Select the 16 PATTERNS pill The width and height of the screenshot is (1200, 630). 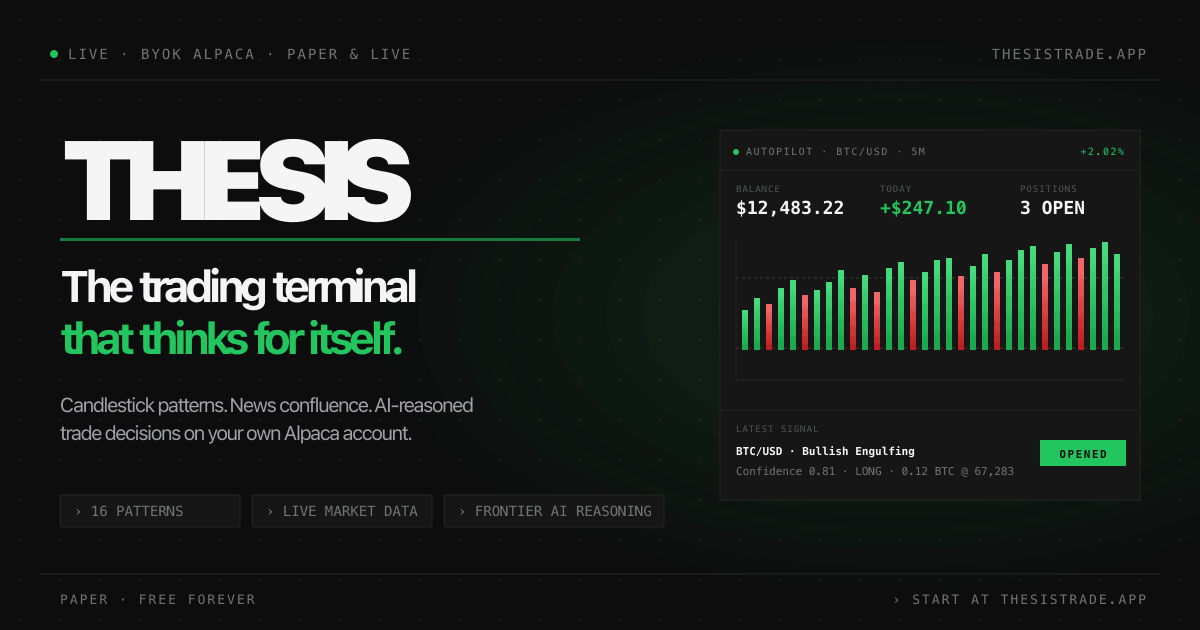click(x=150, y=511)
